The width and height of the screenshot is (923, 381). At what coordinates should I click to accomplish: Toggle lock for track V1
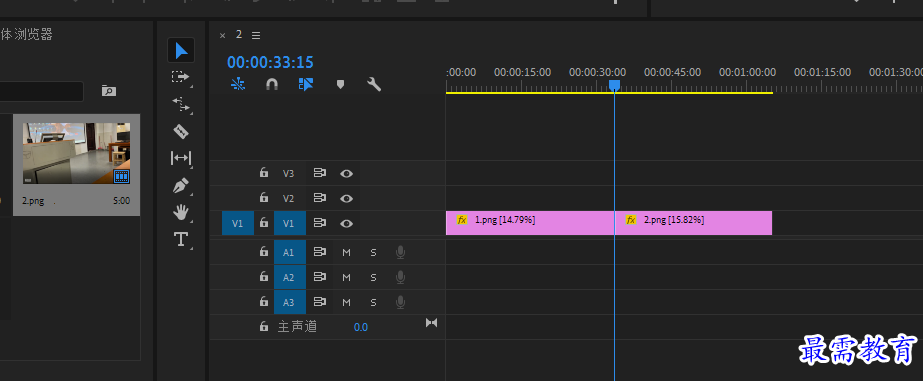pos(264,223)
